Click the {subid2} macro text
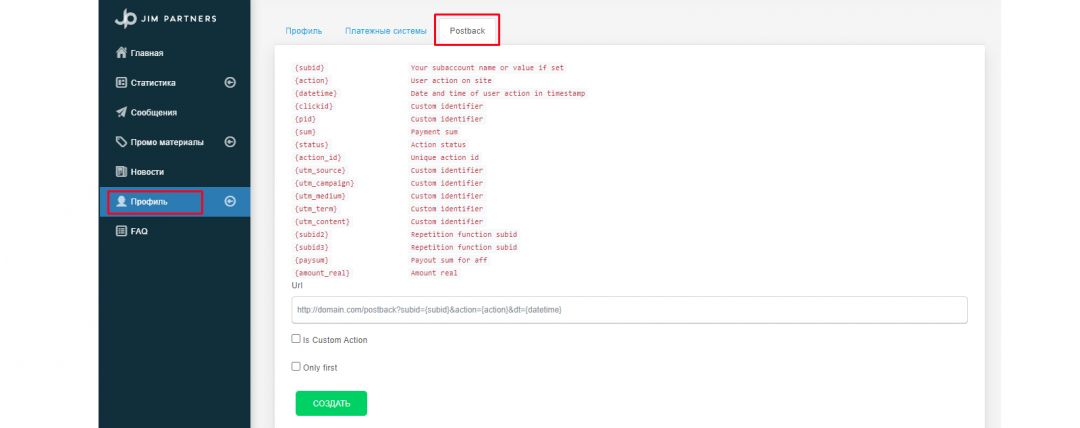Screen dimensions: 1080x428 click(311, 234)
